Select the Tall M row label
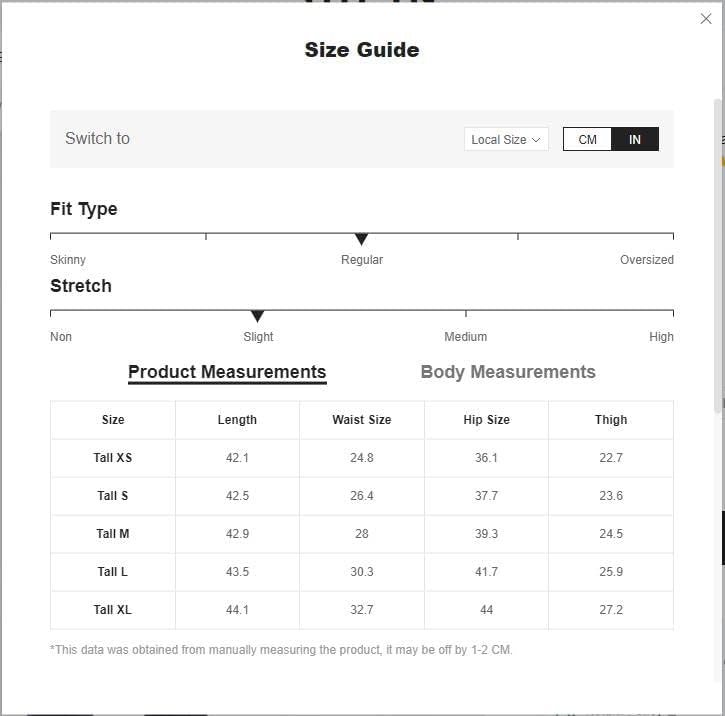Viewport: 725px width, 716px height. (113, 534)
